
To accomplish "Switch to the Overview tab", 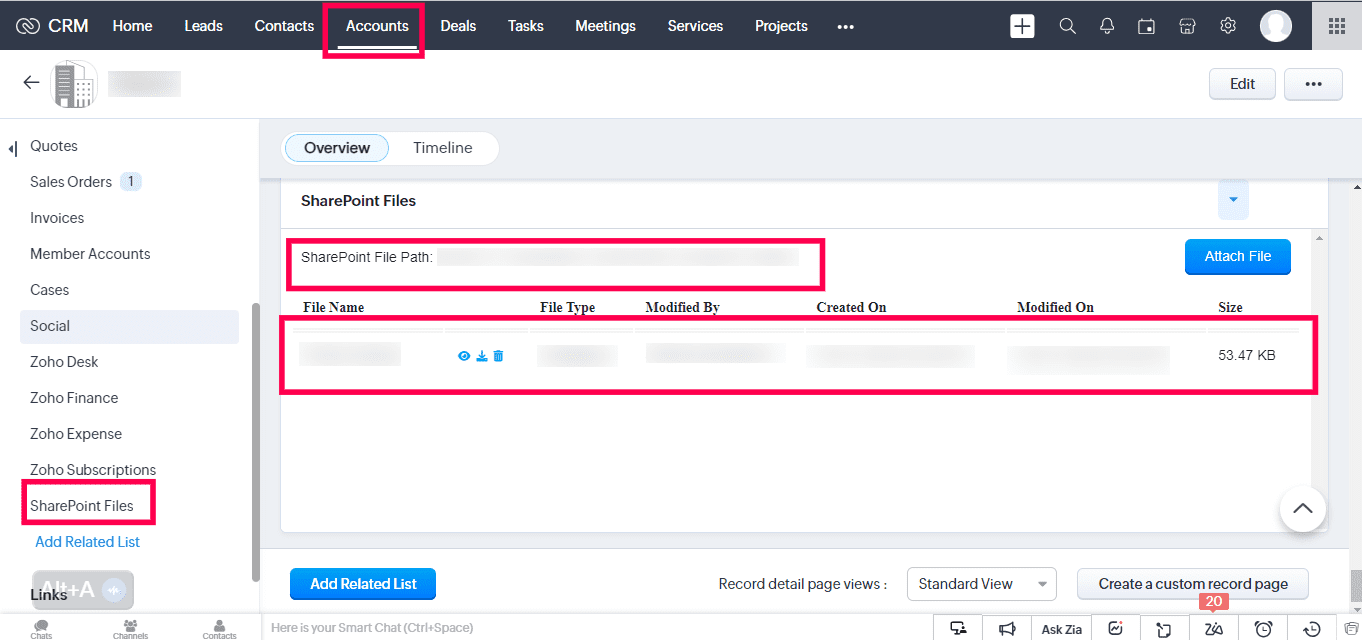I will tap(337, 148).
